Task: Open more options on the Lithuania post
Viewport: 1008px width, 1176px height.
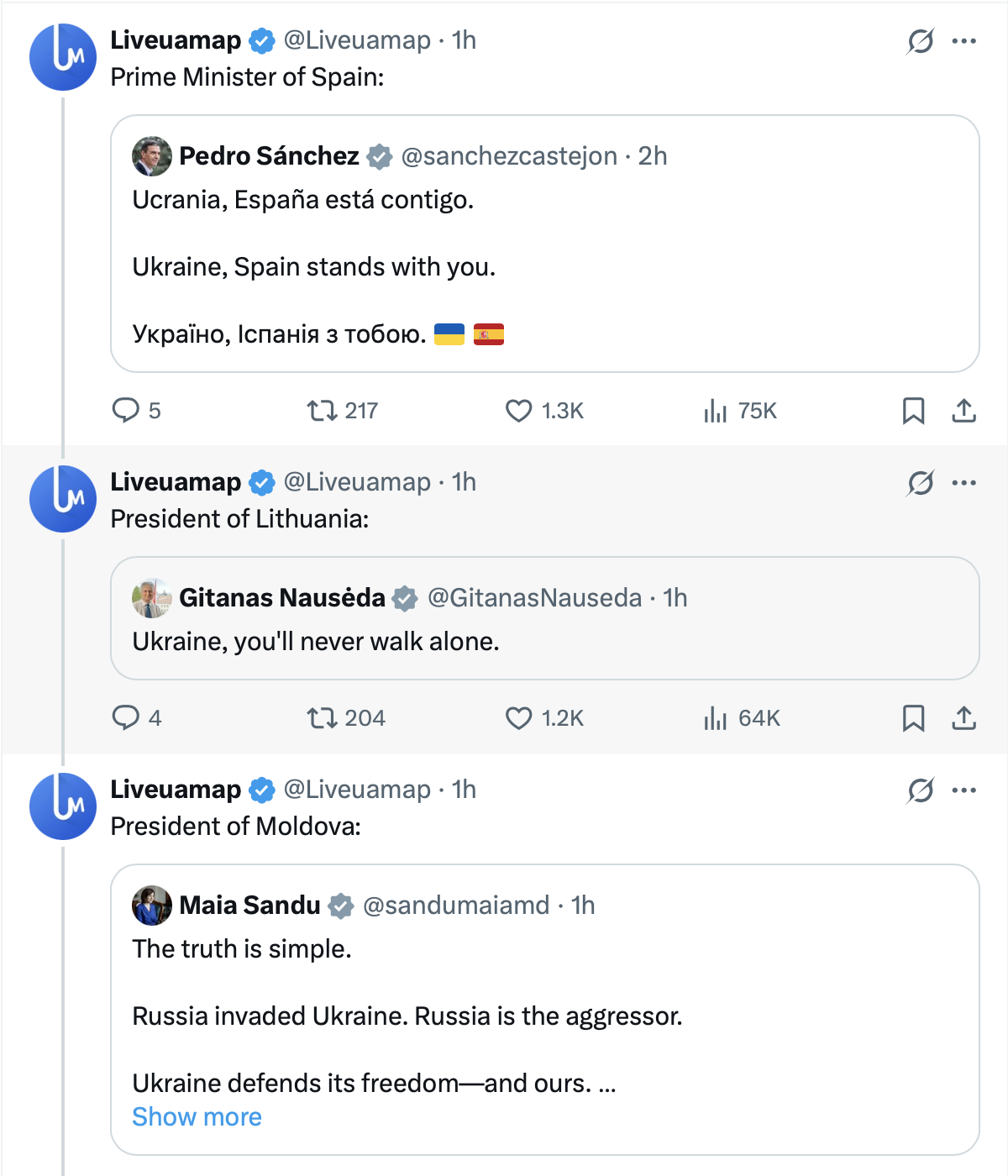Action: (964, 483)
